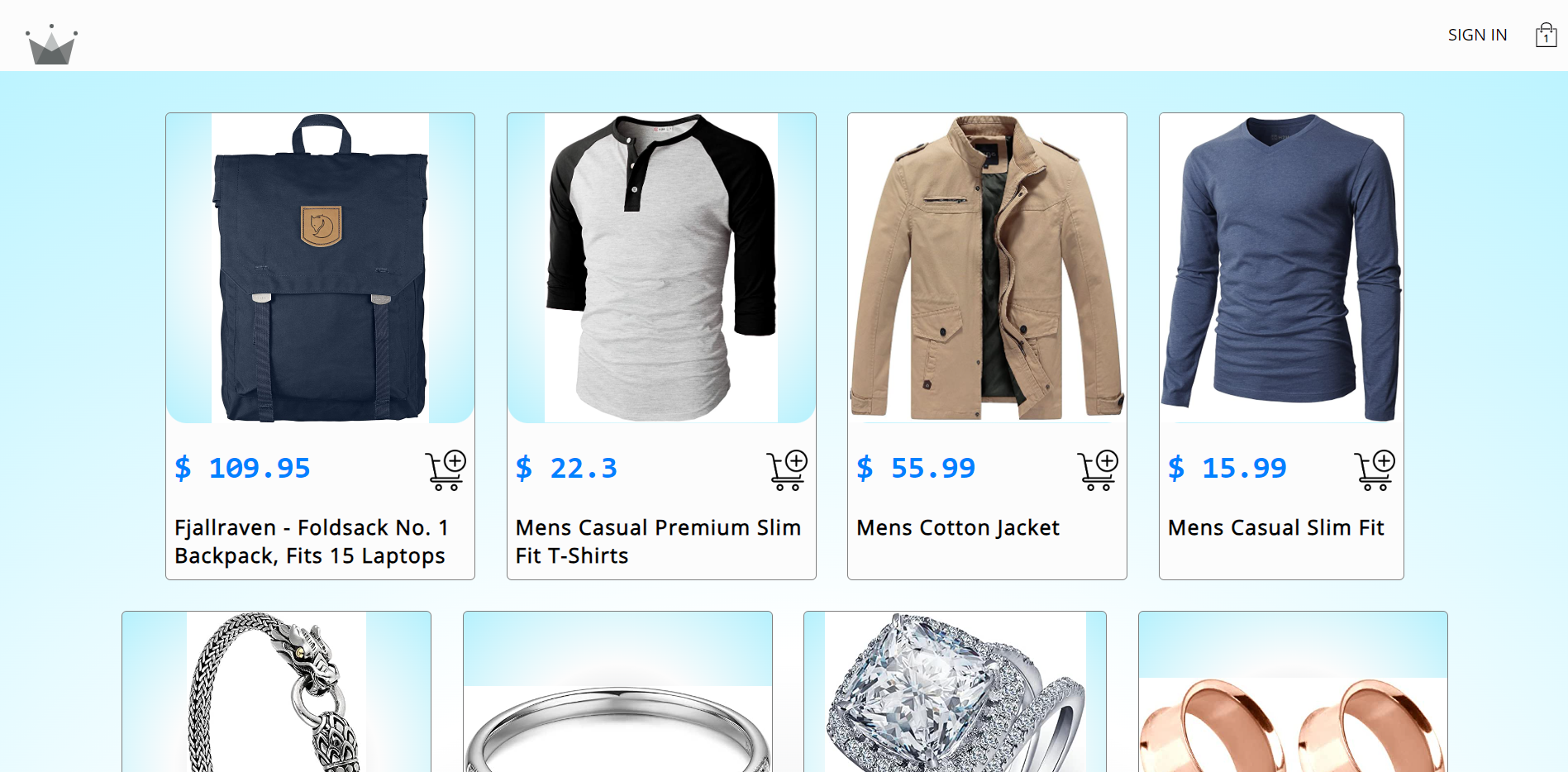
Task: Add Fjallraven backpack to cart
Action: pos(446,470)
